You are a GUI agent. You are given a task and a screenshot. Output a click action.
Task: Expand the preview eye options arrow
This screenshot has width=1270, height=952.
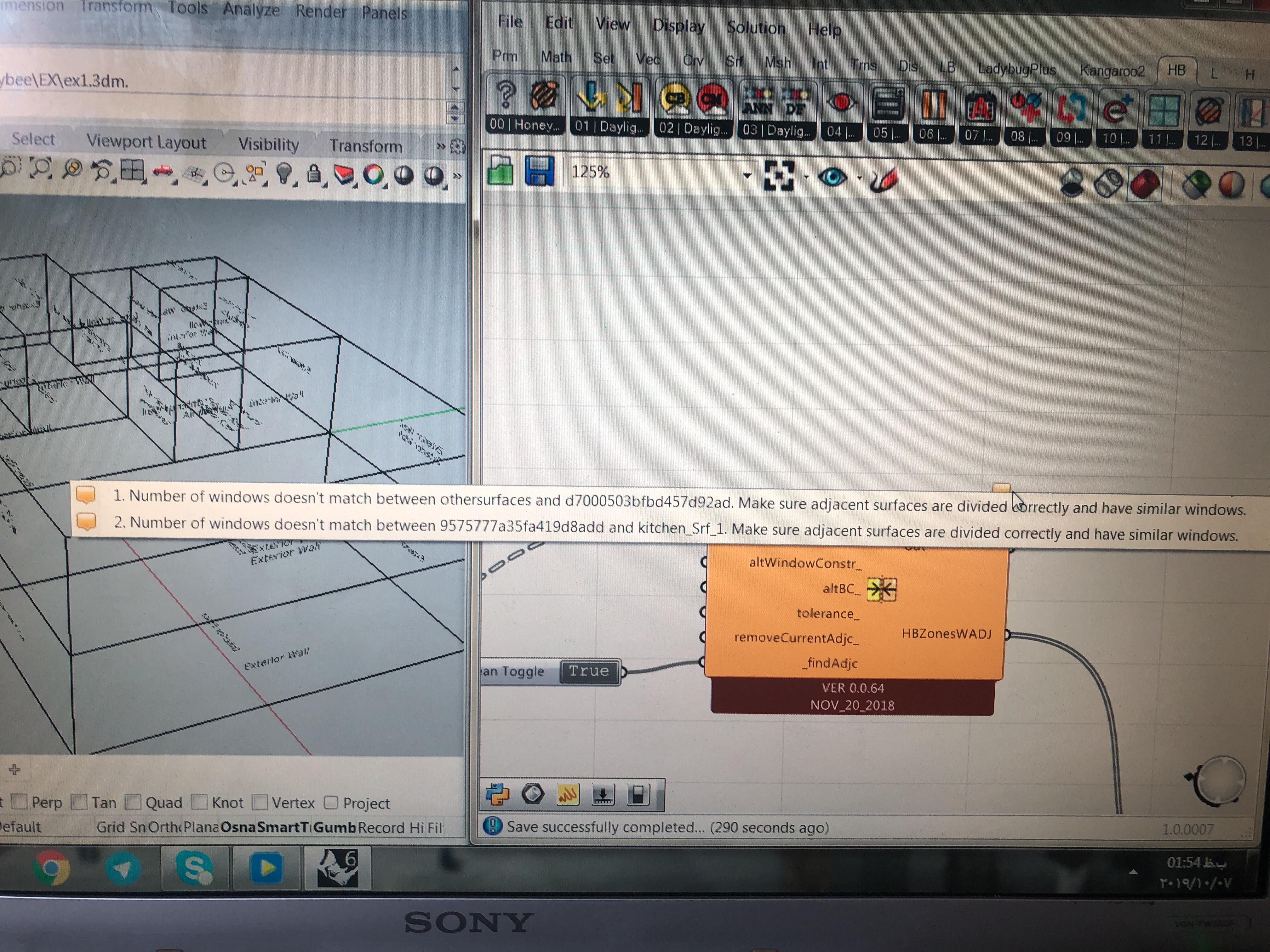coord(860,178)
